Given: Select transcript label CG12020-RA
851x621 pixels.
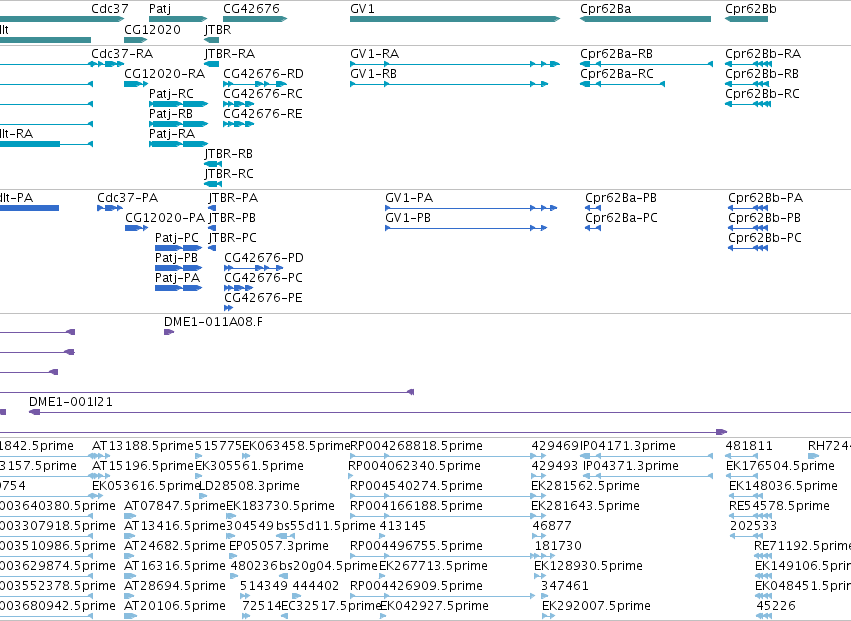Looking at the screenshot, I should pyautogui.click(x=164, y=74).
